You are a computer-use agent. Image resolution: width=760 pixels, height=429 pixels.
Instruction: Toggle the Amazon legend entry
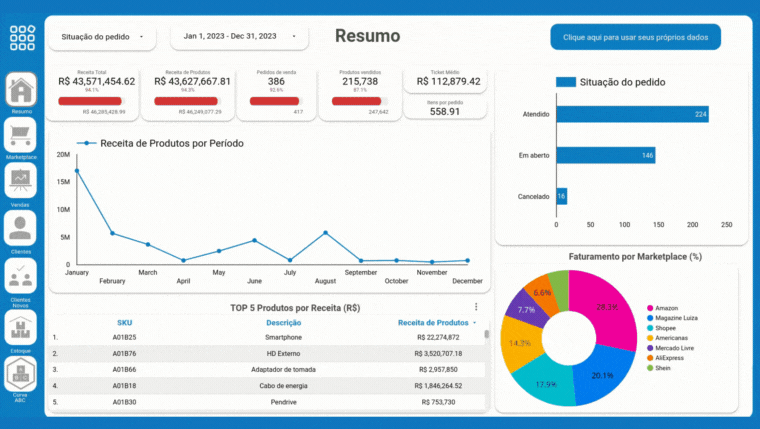(666, 308)
